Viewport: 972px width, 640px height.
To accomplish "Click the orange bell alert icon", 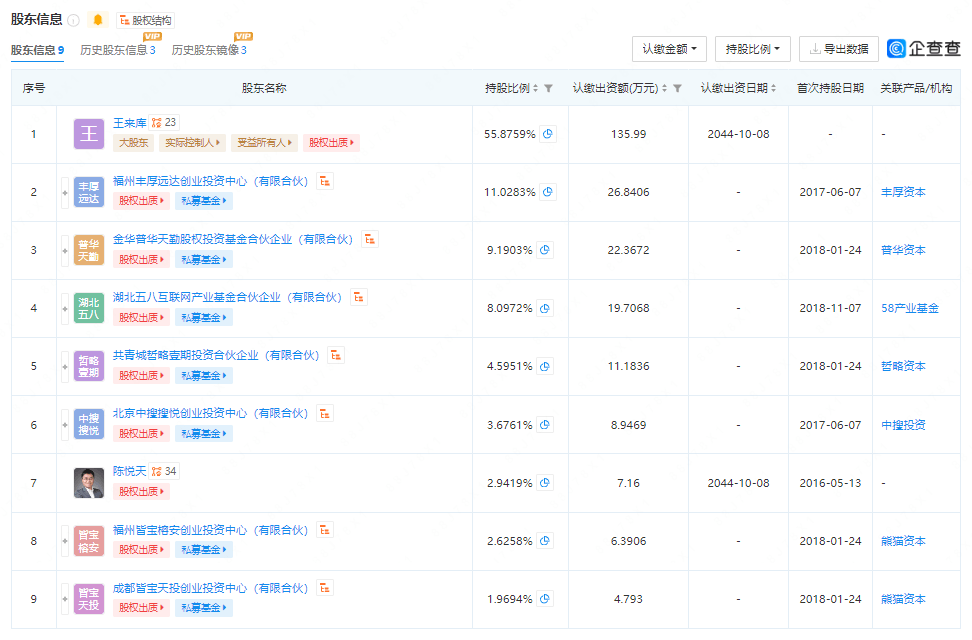I will [97, 20].
